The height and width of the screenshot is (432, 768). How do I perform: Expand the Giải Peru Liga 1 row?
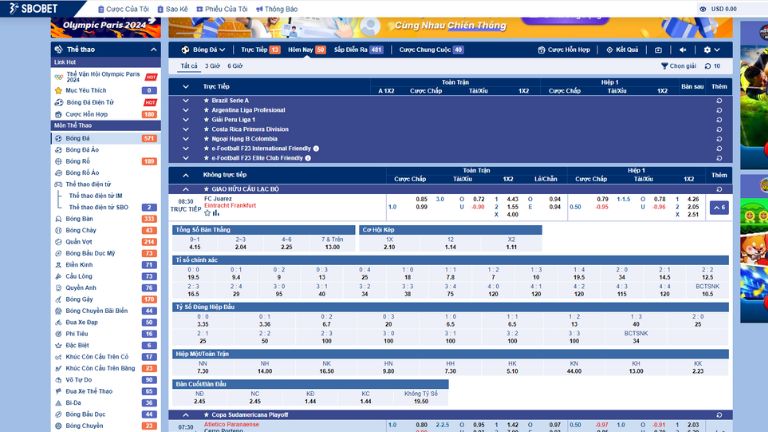pos(186,120)
